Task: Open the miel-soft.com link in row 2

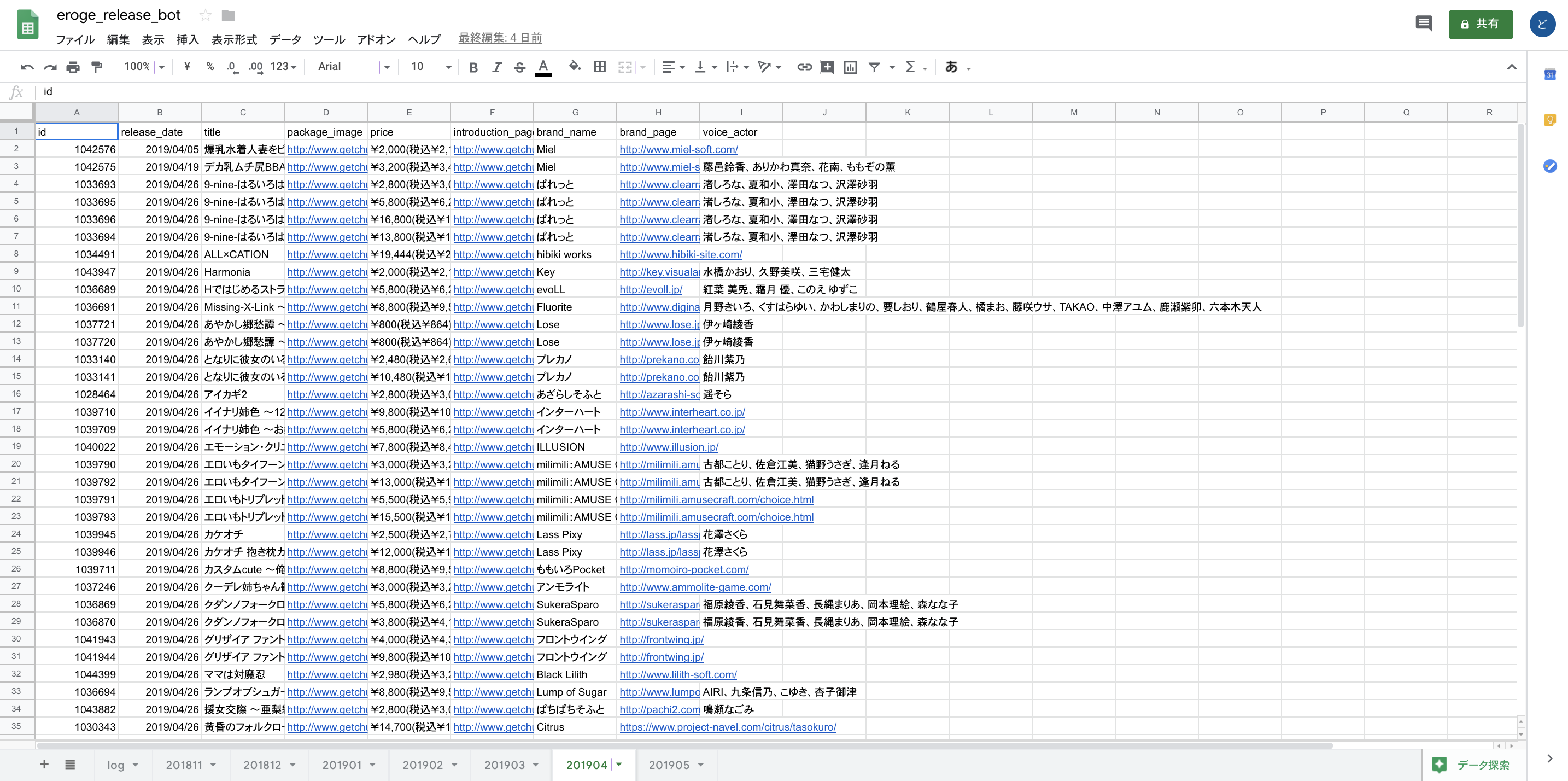Action: pos(678,149)
